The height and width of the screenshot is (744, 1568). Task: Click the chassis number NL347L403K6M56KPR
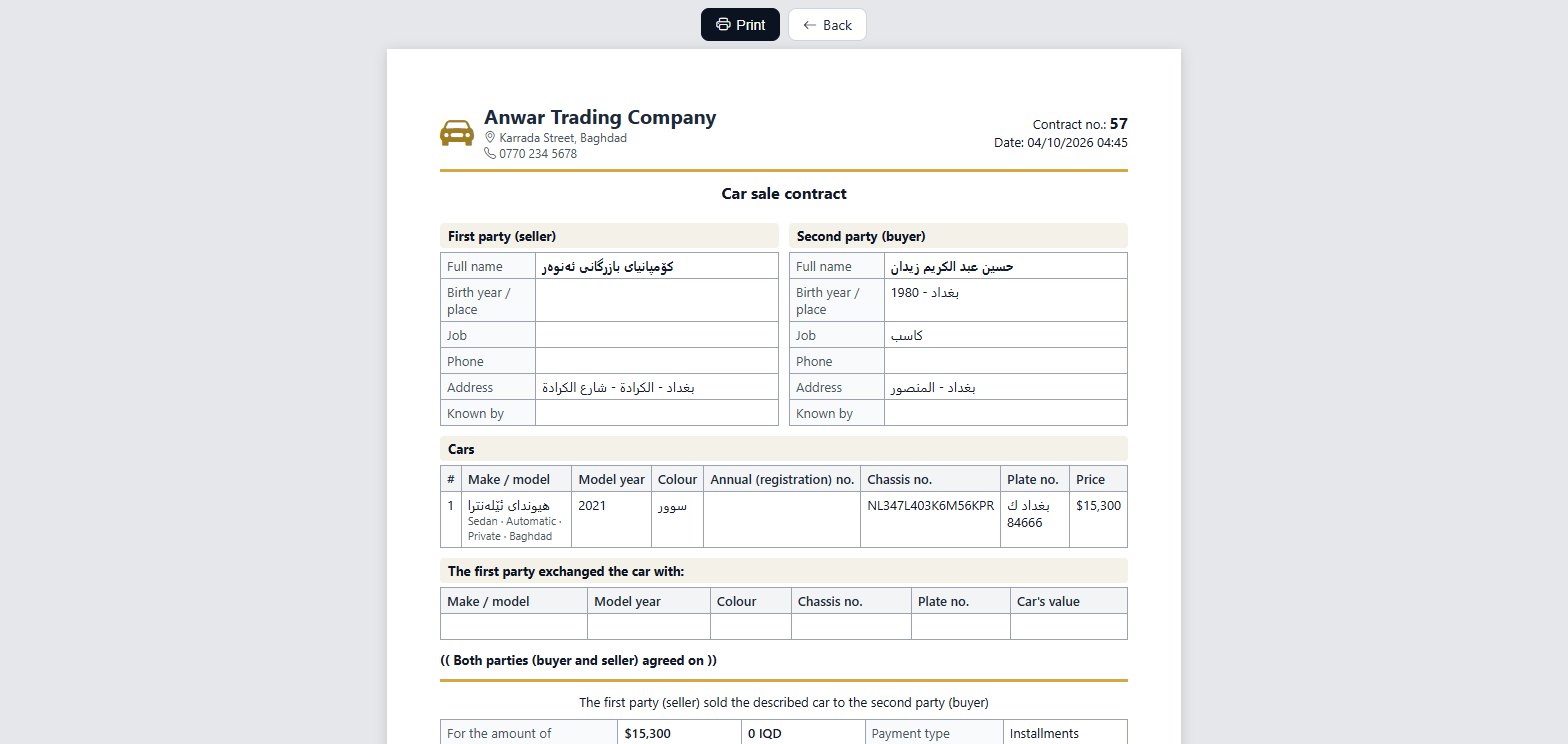coord(931,506)
